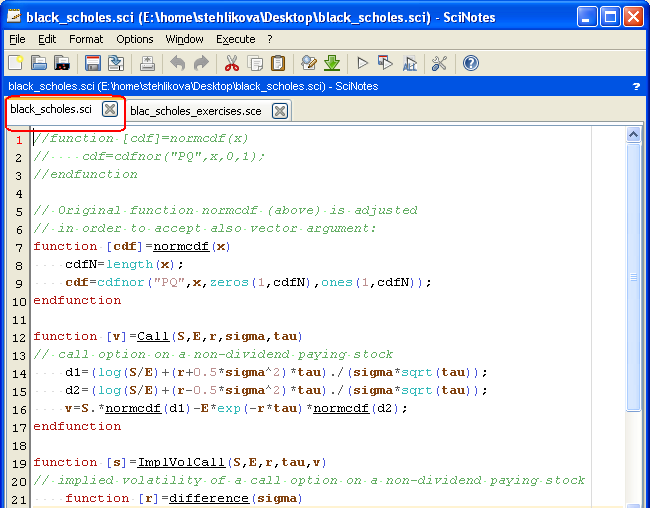Screen dimensions: 650x508
Task: Click the Copy icon in toolbar
Action: pyautogui.click(x=255, y=63)
